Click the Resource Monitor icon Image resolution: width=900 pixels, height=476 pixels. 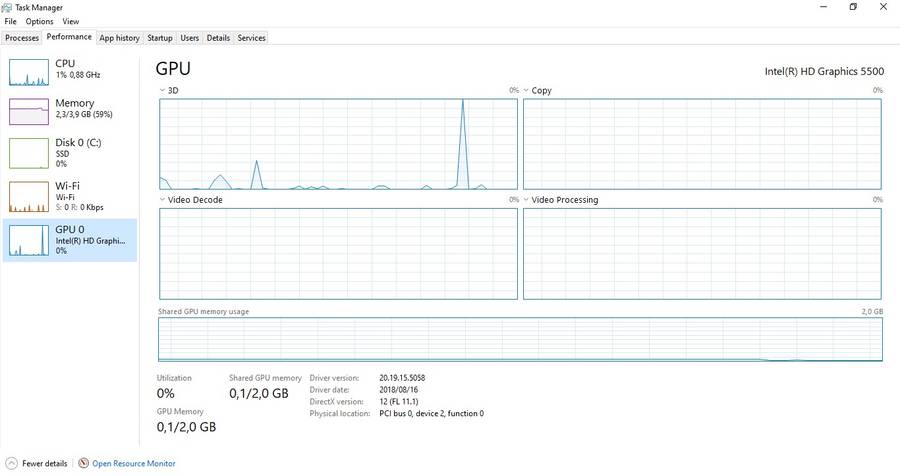pos(83,463)
